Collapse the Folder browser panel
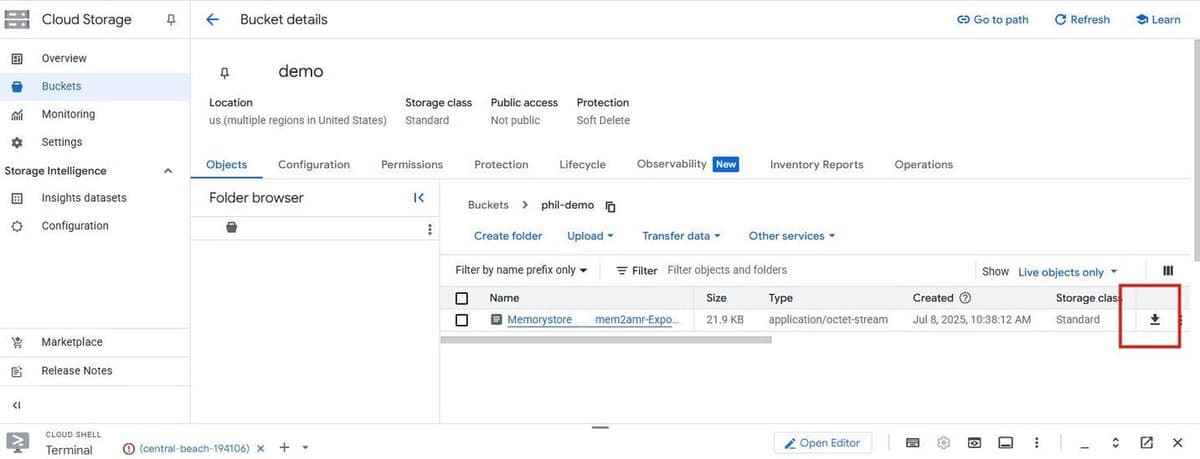Viewport: 1200px width, 459px height. point(419,198)
